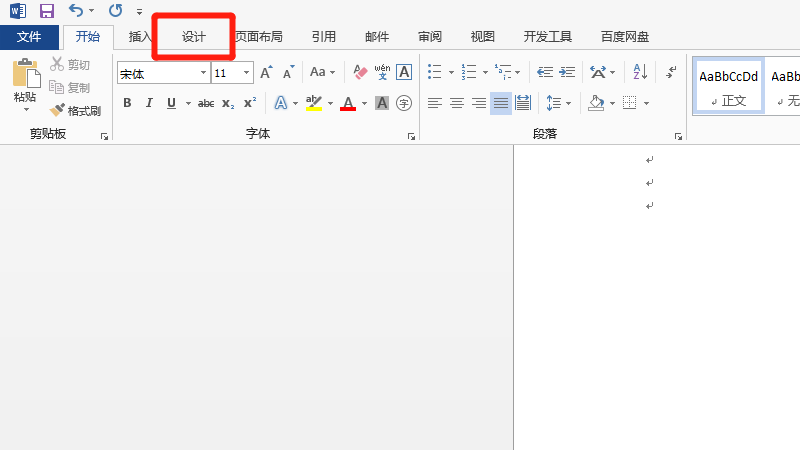Image resolution: width=800 pixels, height=450 pixels.
Task: Click the Increase Indent icon
Action: click(x=567, y=72)
